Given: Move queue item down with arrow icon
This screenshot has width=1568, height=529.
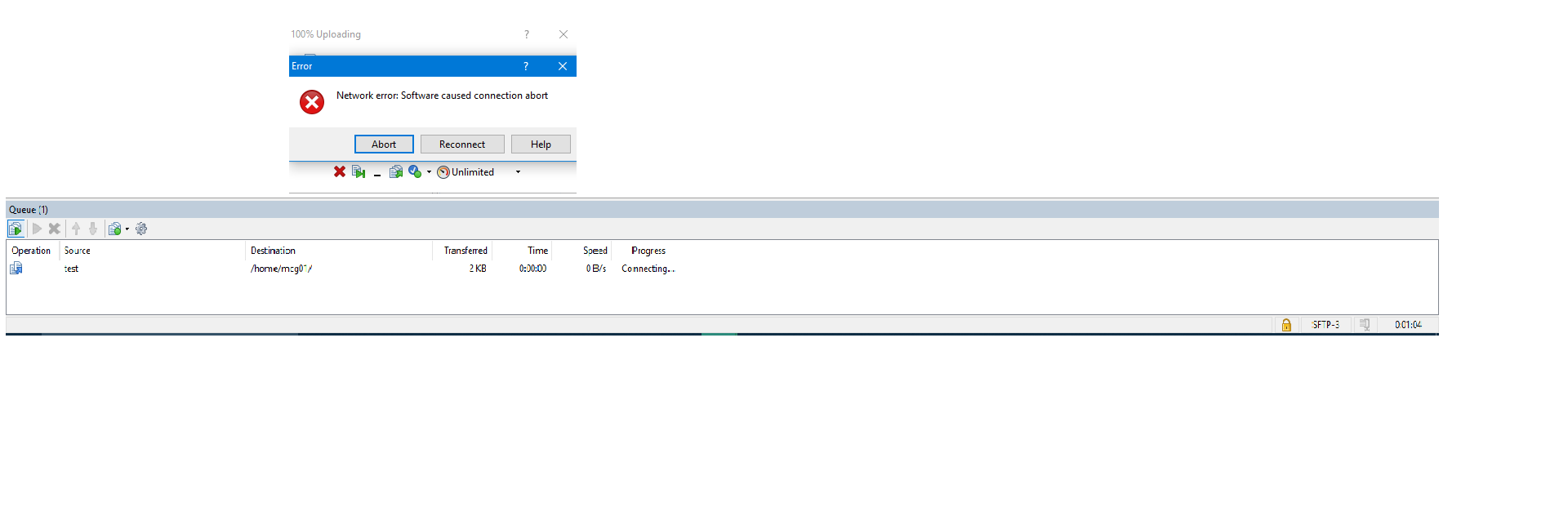Looking at the screenshot, I should point(93,229).
